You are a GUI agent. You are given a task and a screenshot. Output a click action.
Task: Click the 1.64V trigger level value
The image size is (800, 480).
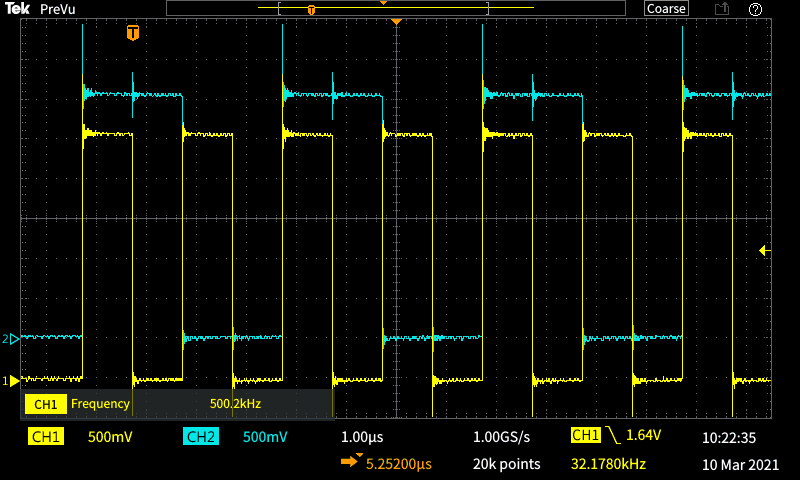(646, 437)
